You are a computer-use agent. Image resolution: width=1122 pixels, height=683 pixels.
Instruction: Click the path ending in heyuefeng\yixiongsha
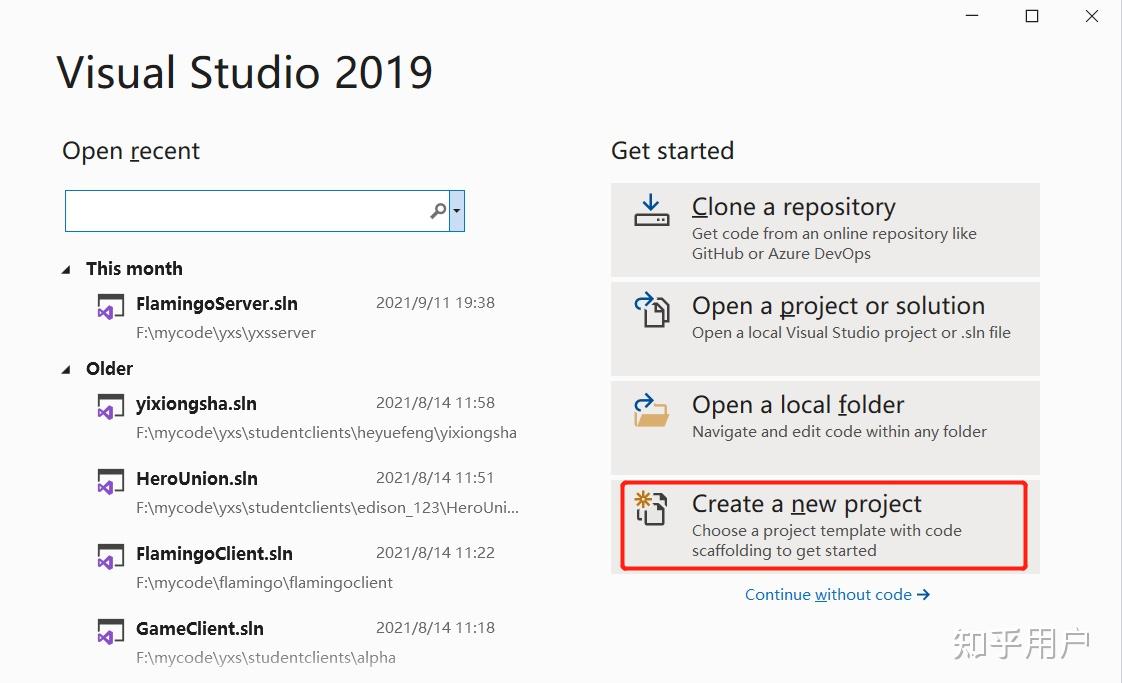[x=326, y=433]
